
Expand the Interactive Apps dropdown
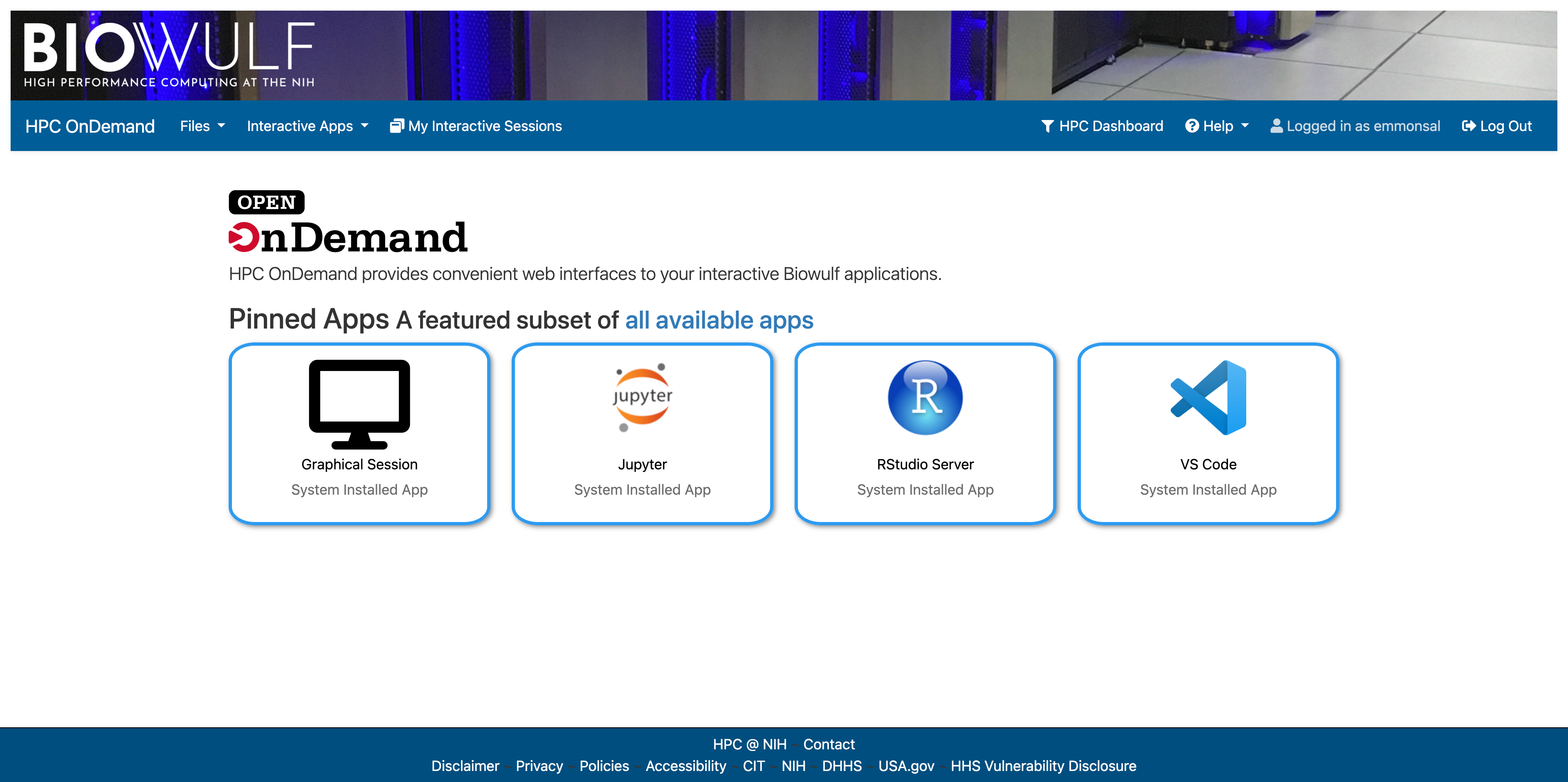pos(307,126)
